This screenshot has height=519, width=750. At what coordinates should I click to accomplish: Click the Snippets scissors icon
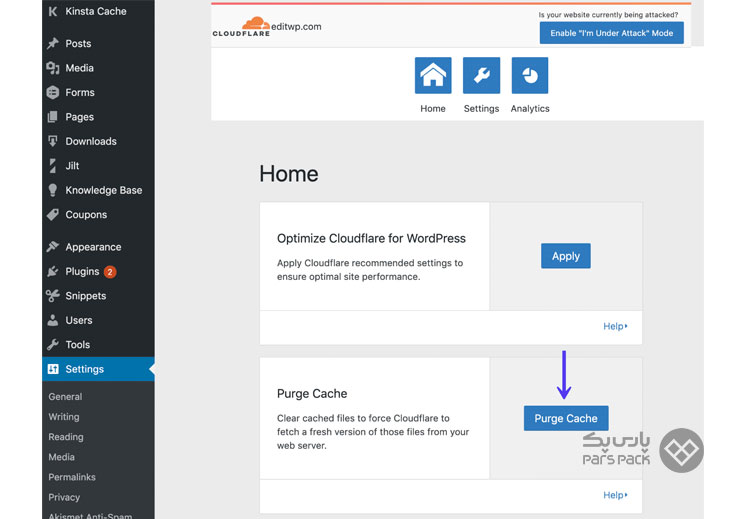(53, 296)
